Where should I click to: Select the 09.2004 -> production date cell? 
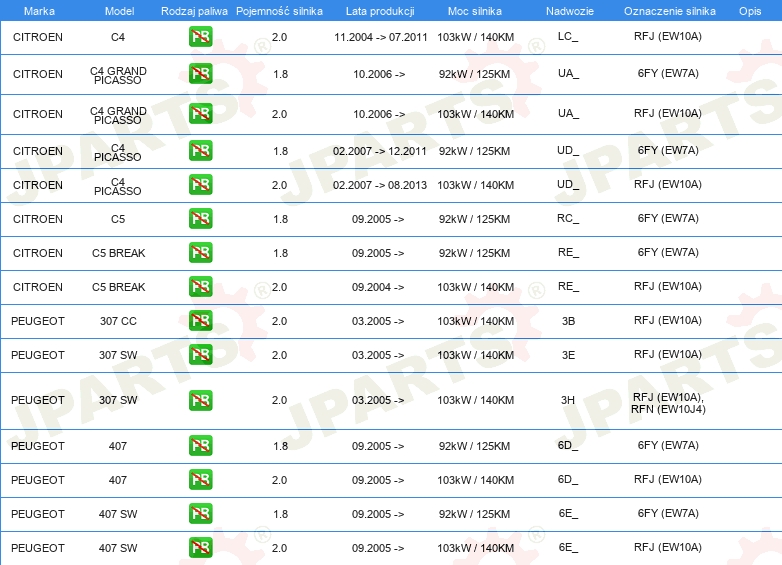(378, 287)
